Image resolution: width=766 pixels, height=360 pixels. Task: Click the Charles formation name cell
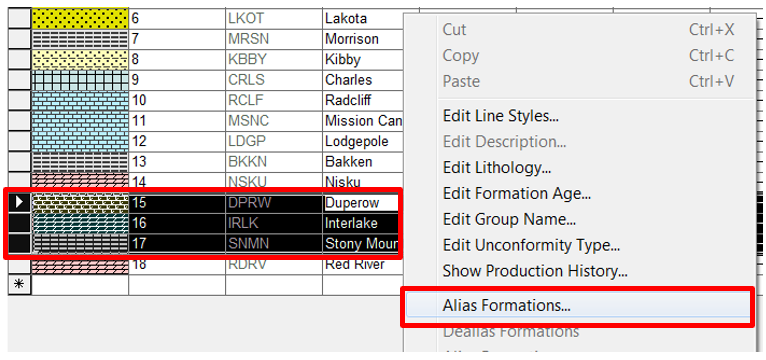362,80
